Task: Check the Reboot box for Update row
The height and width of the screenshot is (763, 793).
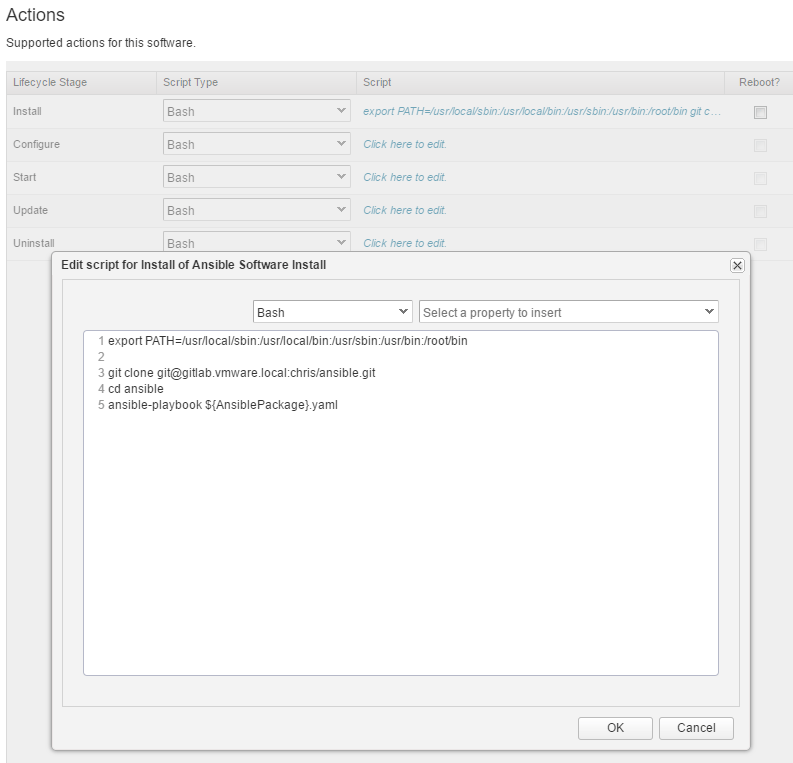Action: (x=760, y=211)
